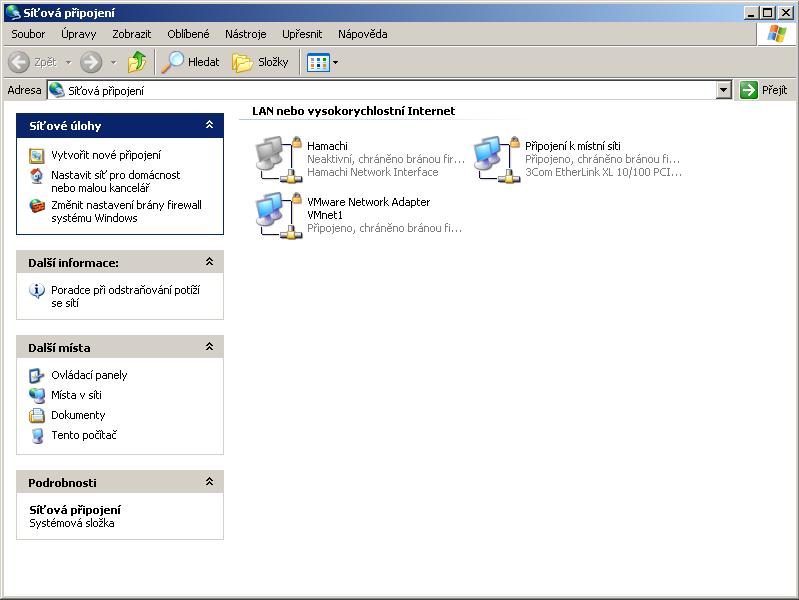The height and width of the screenshot is (600, 799).
Task: Click the forward navigation arrow icon
Action: (x=91, y=62)
